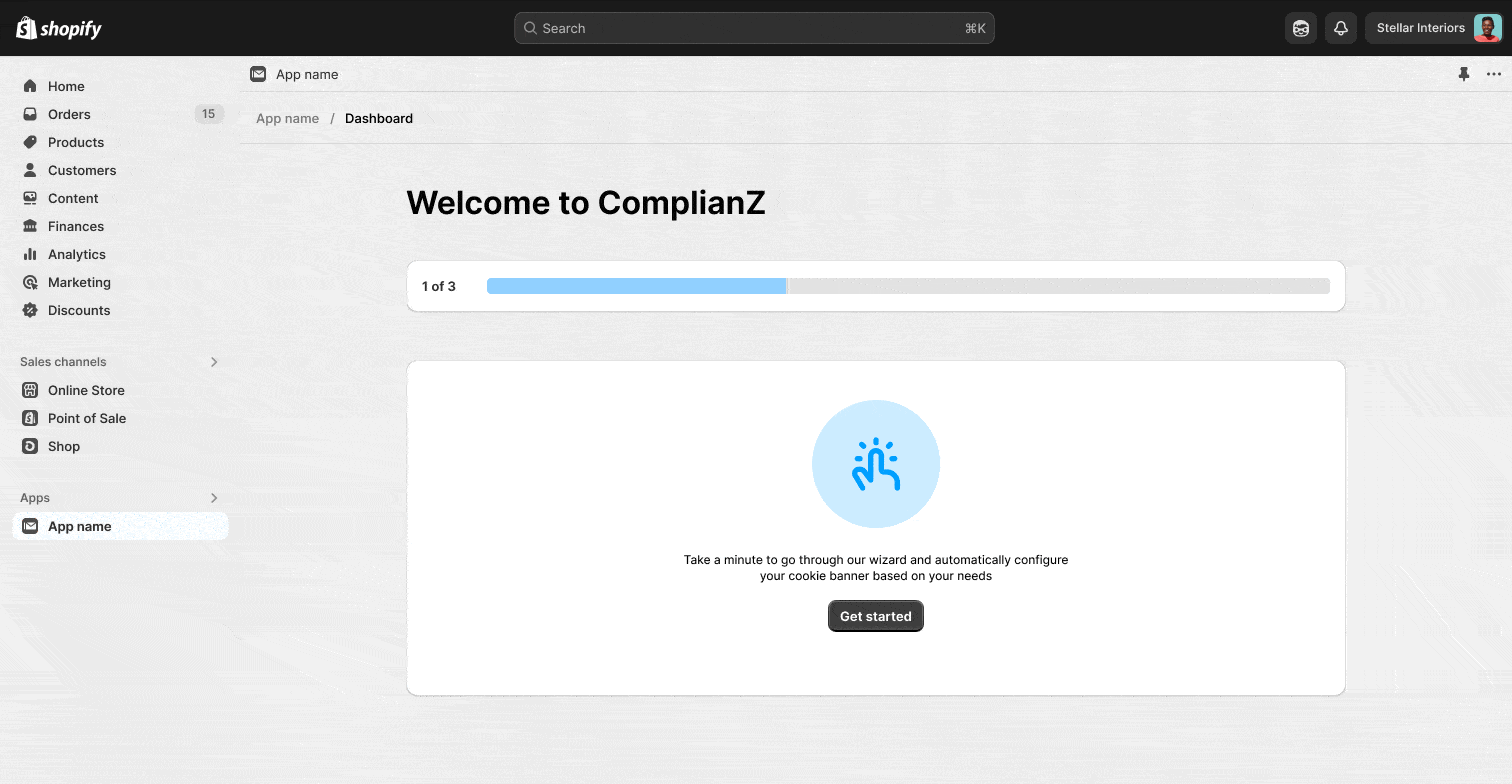This screenshot has height=784, width=1512.
Task: Click the 'Sales channels' heading text
Action: 63,362
